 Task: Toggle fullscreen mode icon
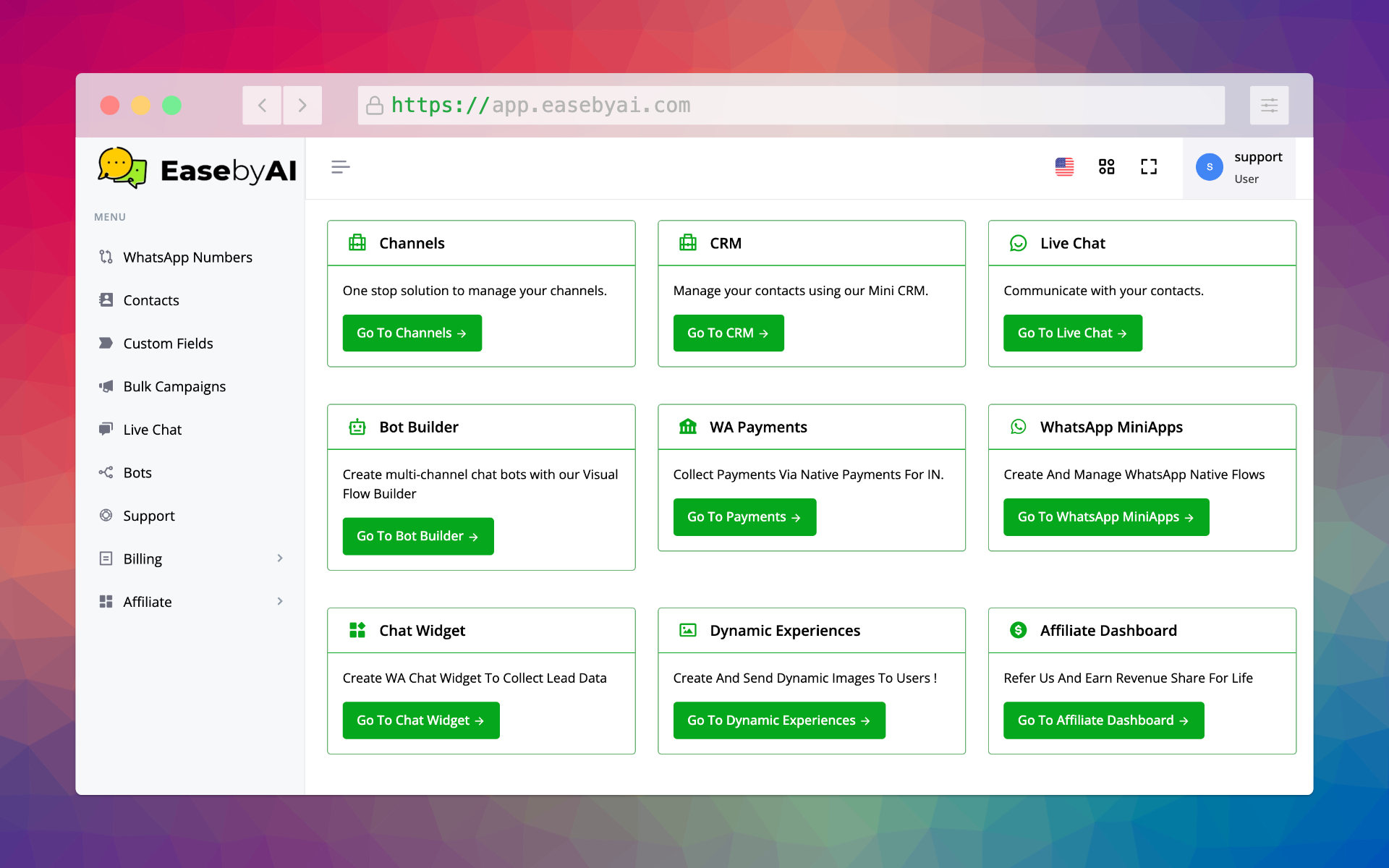point(1148,167)
